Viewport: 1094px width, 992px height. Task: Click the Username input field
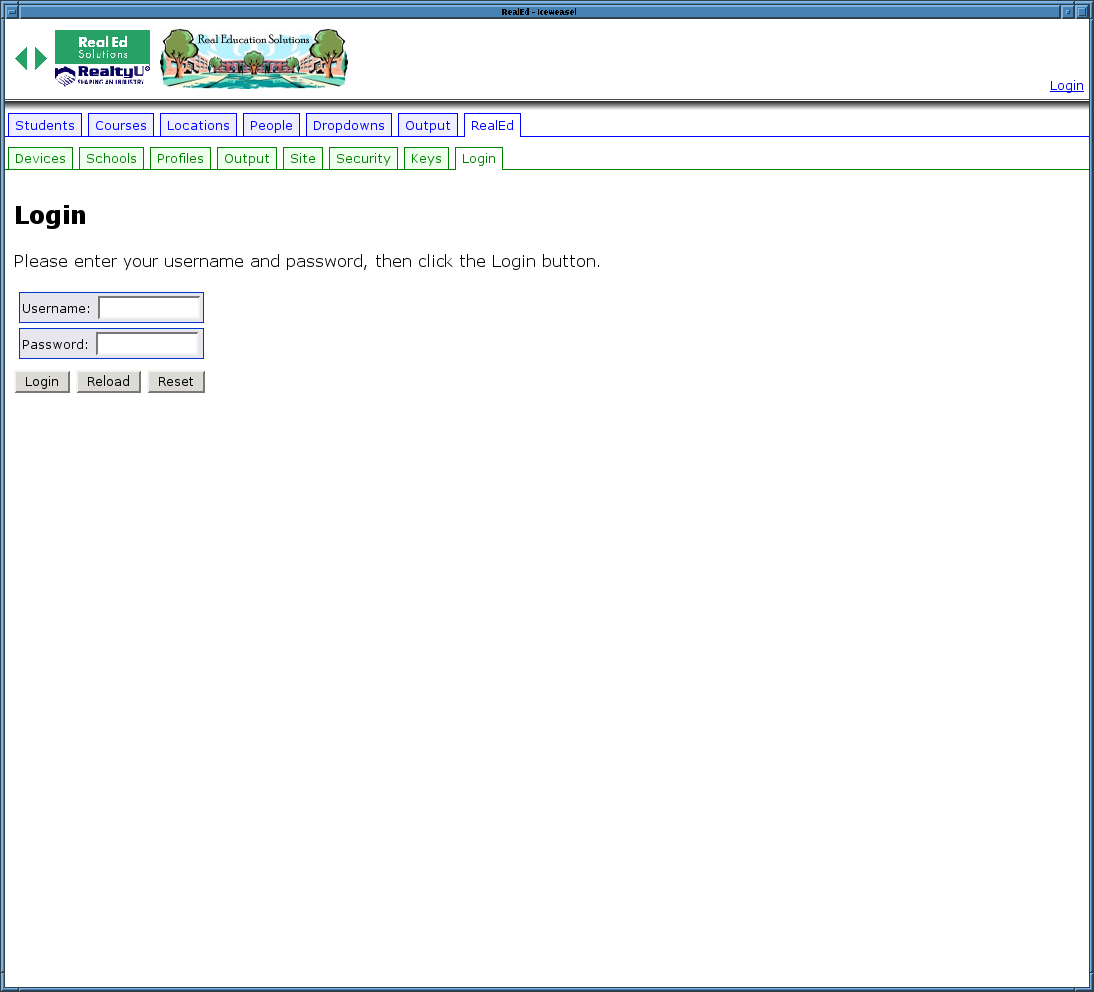149,308
